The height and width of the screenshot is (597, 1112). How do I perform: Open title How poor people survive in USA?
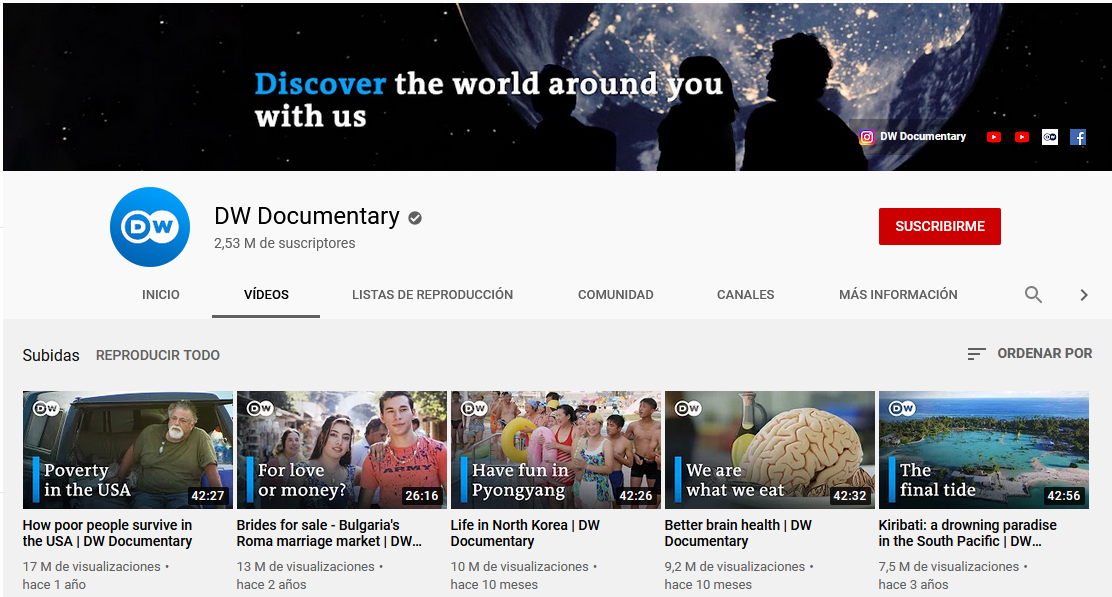(107, 533)
